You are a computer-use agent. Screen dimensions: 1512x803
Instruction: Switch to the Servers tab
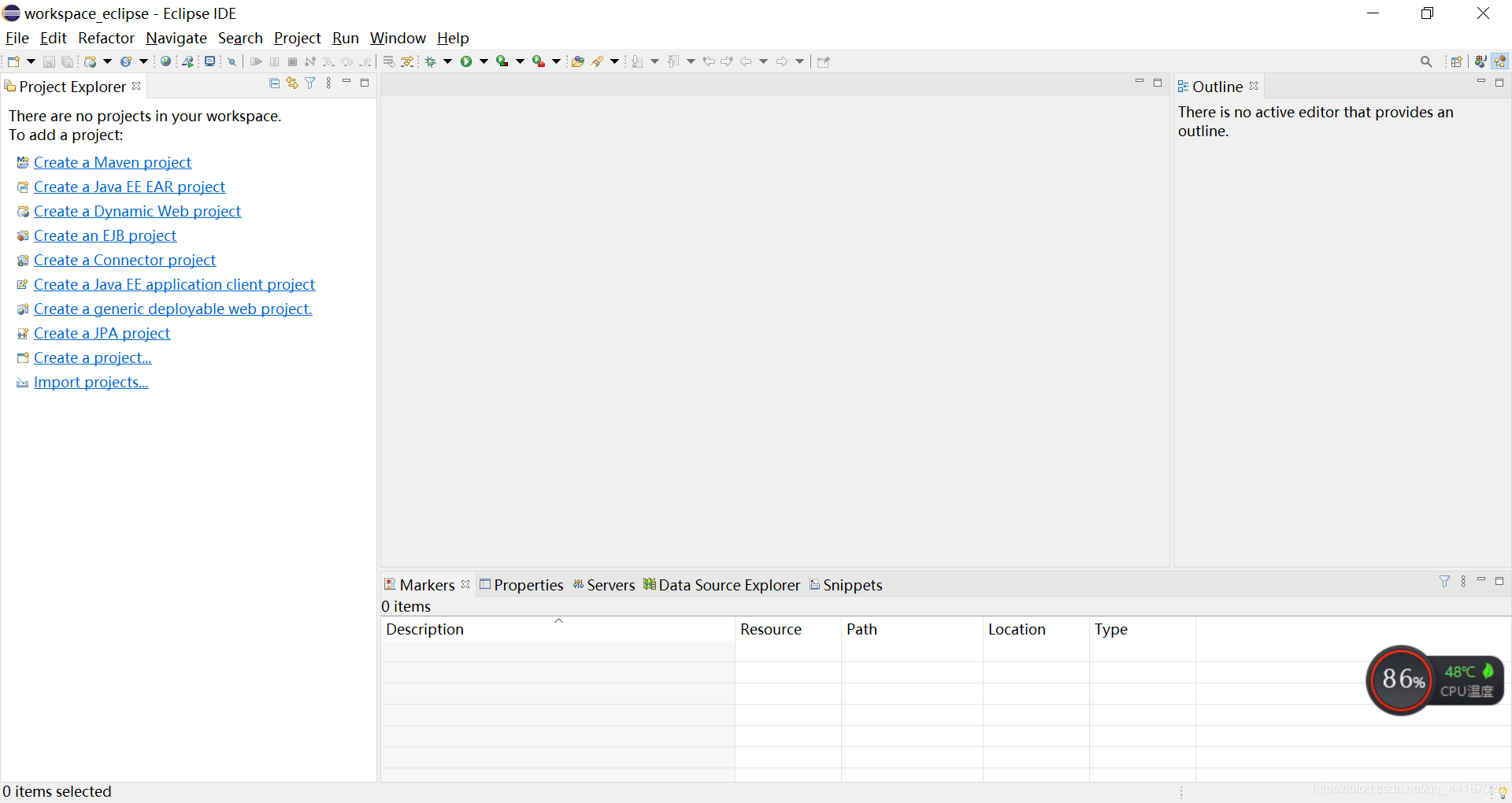pos(603,585)
